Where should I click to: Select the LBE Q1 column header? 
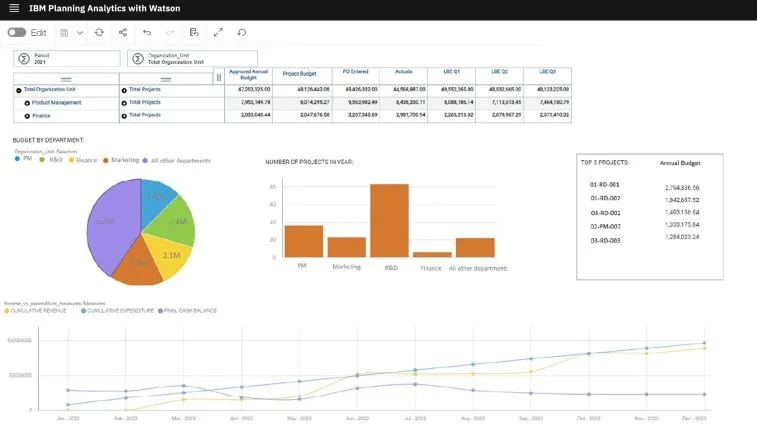[x=451, y=71]
